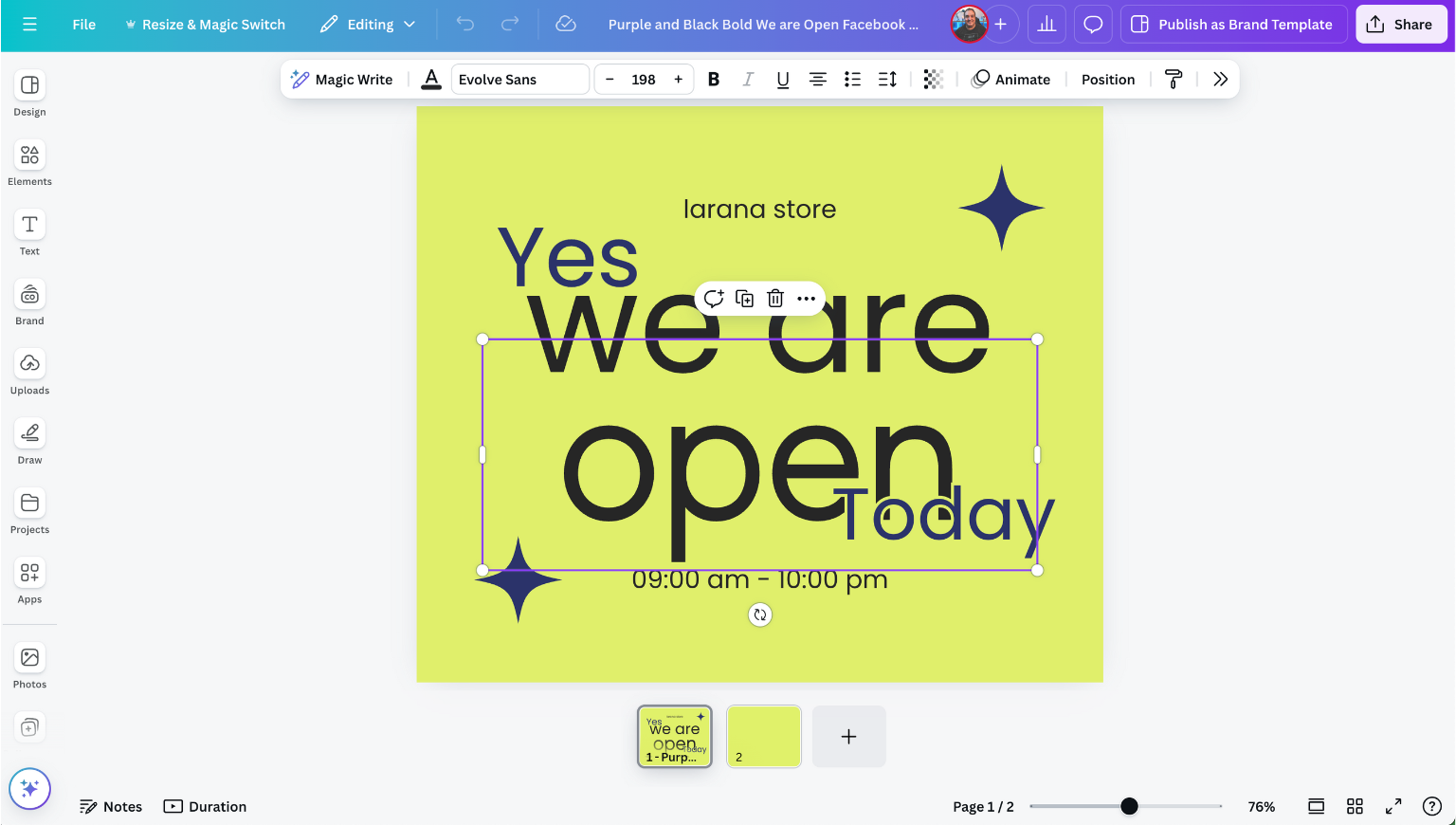1456x825 pixels.
Task: Open the Elements panel
Action: 29,161
